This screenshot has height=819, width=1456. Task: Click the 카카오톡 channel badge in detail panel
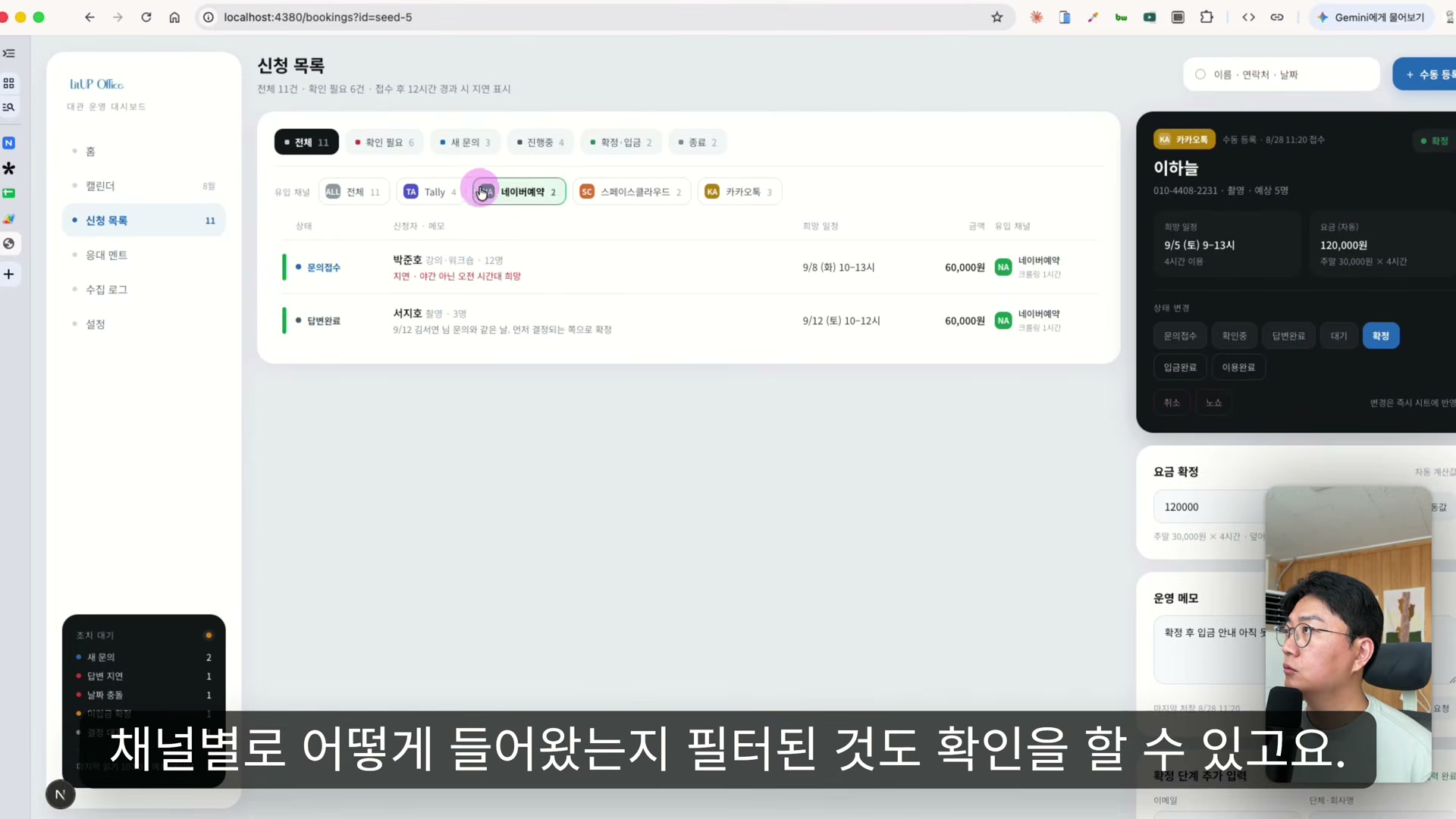(x=1185, y=140)
